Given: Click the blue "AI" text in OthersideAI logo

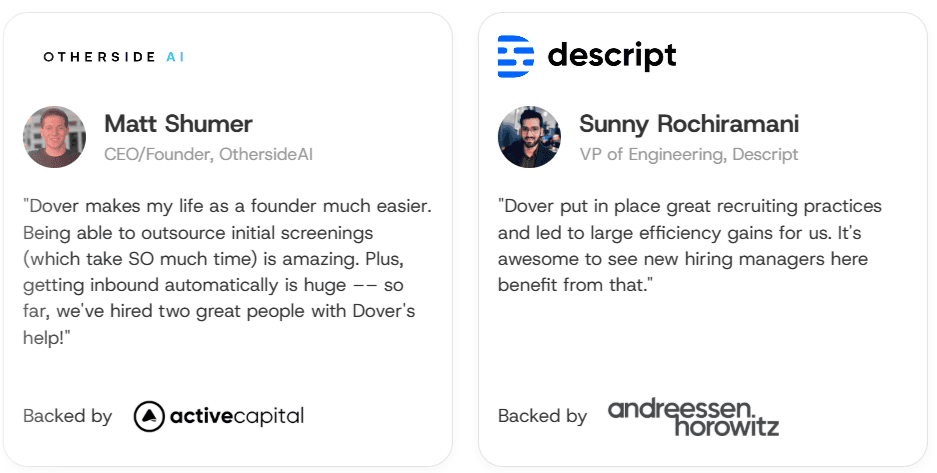Looking at the screenshot, I should click(175, 57).
